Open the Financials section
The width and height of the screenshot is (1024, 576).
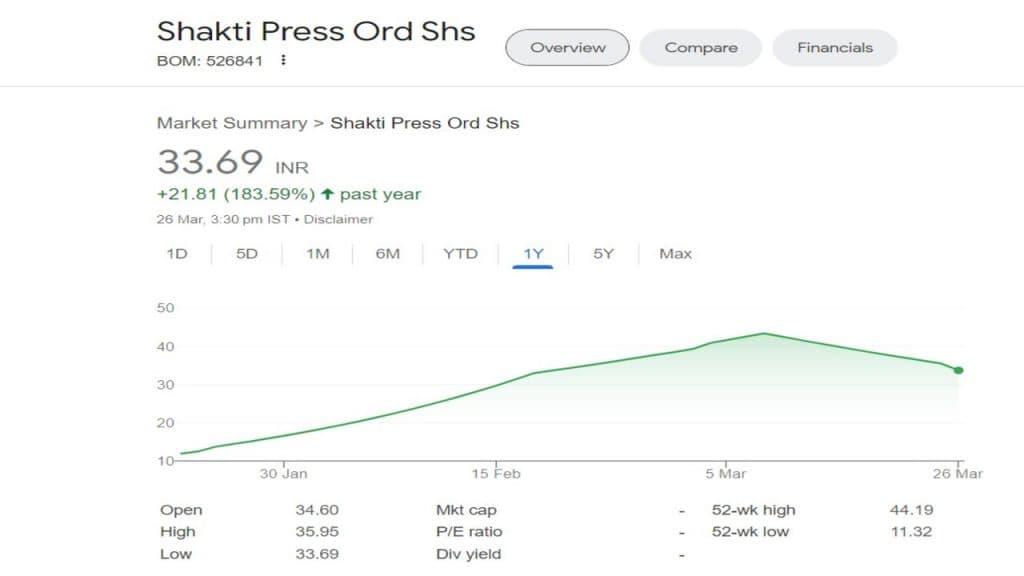[835, 47]
